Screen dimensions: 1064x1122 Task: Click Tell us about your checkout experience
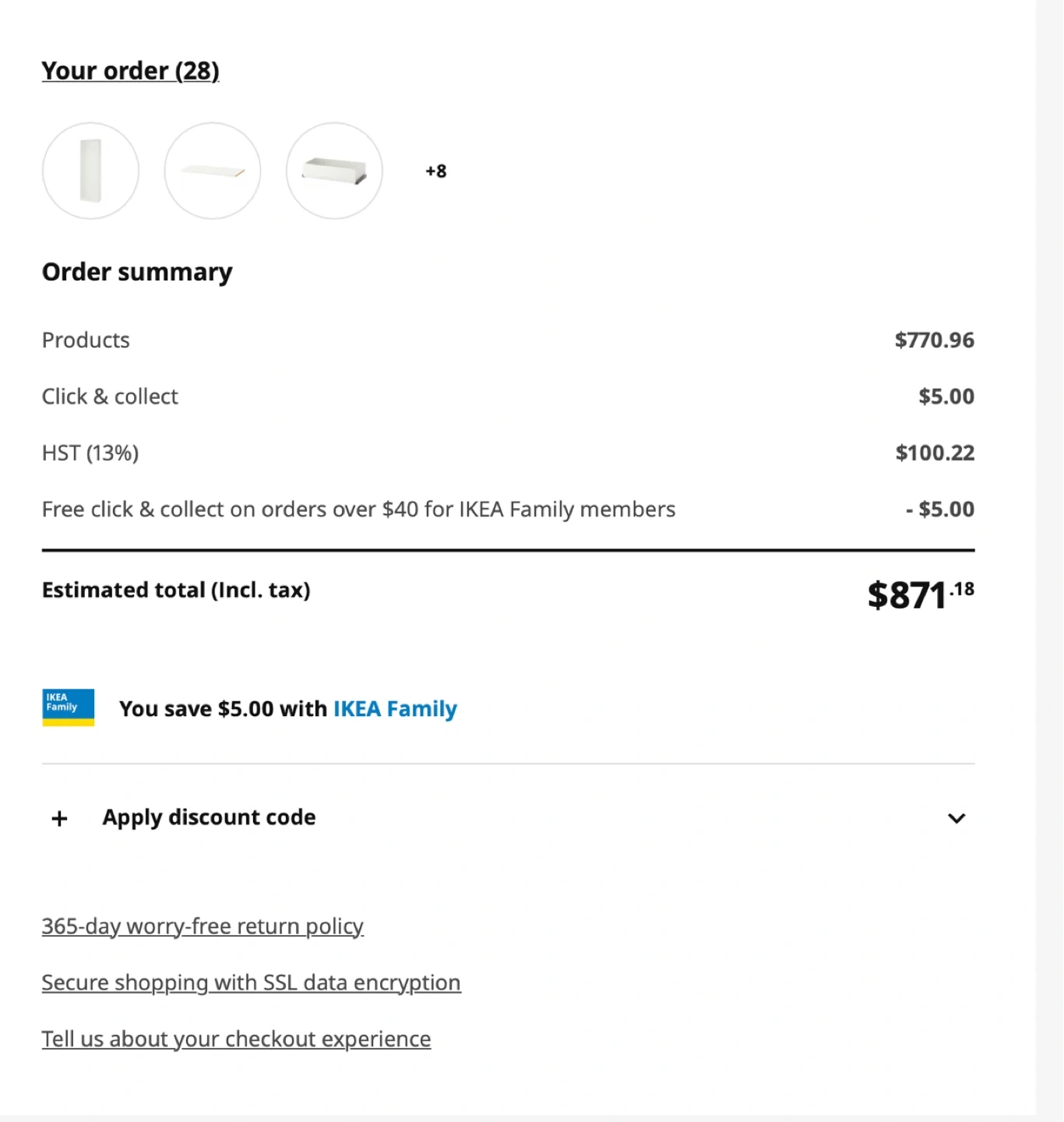click(x=236, y=1039)
